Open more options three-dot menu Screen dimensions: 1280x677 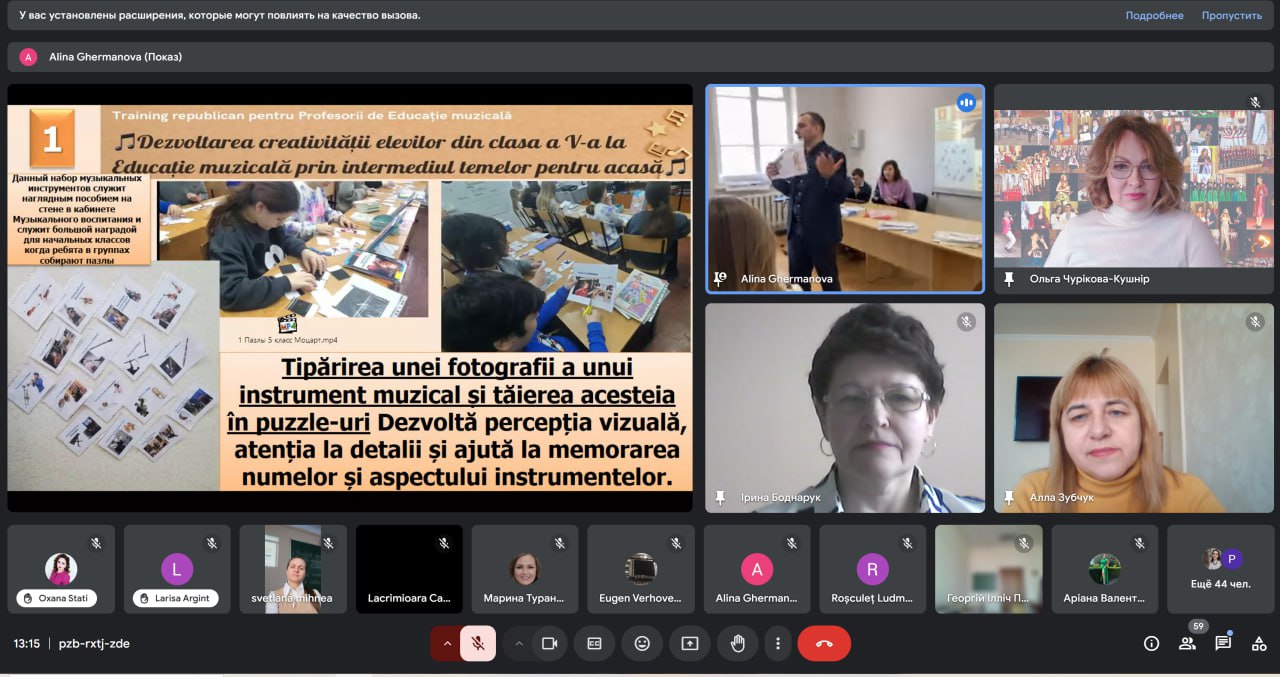tap(778, 644)
